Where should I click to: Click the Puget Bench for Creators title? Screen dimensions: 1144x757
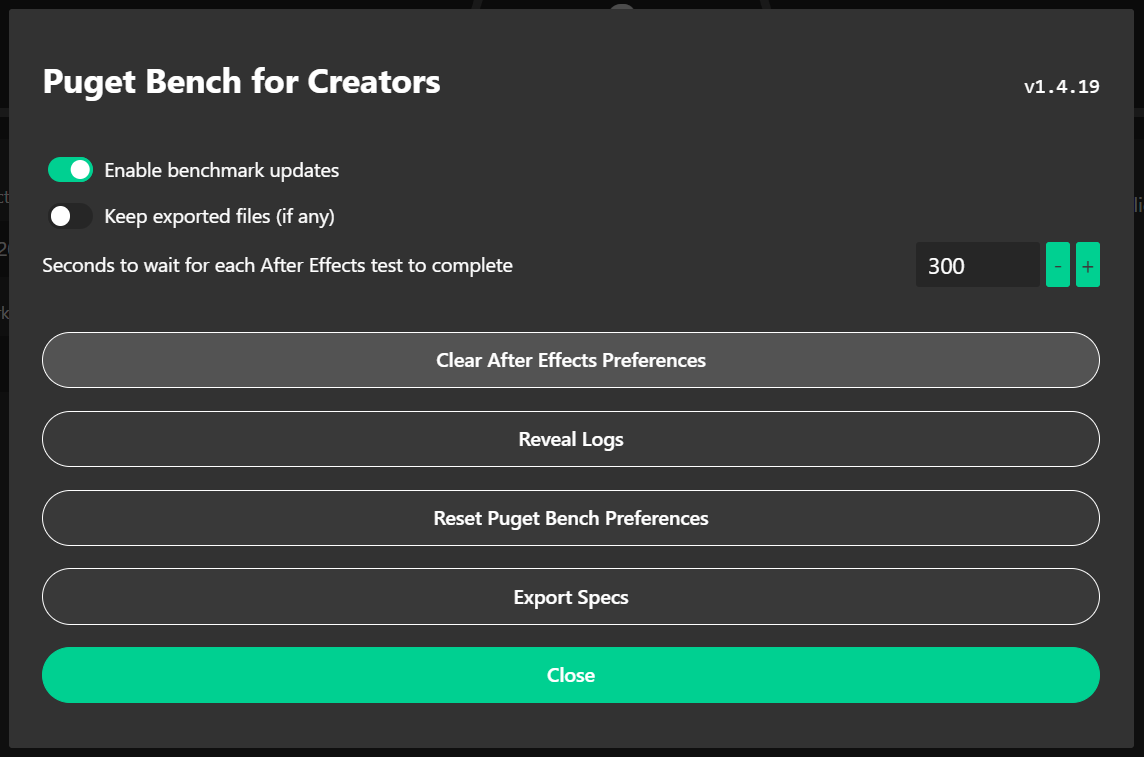pyautogui.click(x=241, y=82)
